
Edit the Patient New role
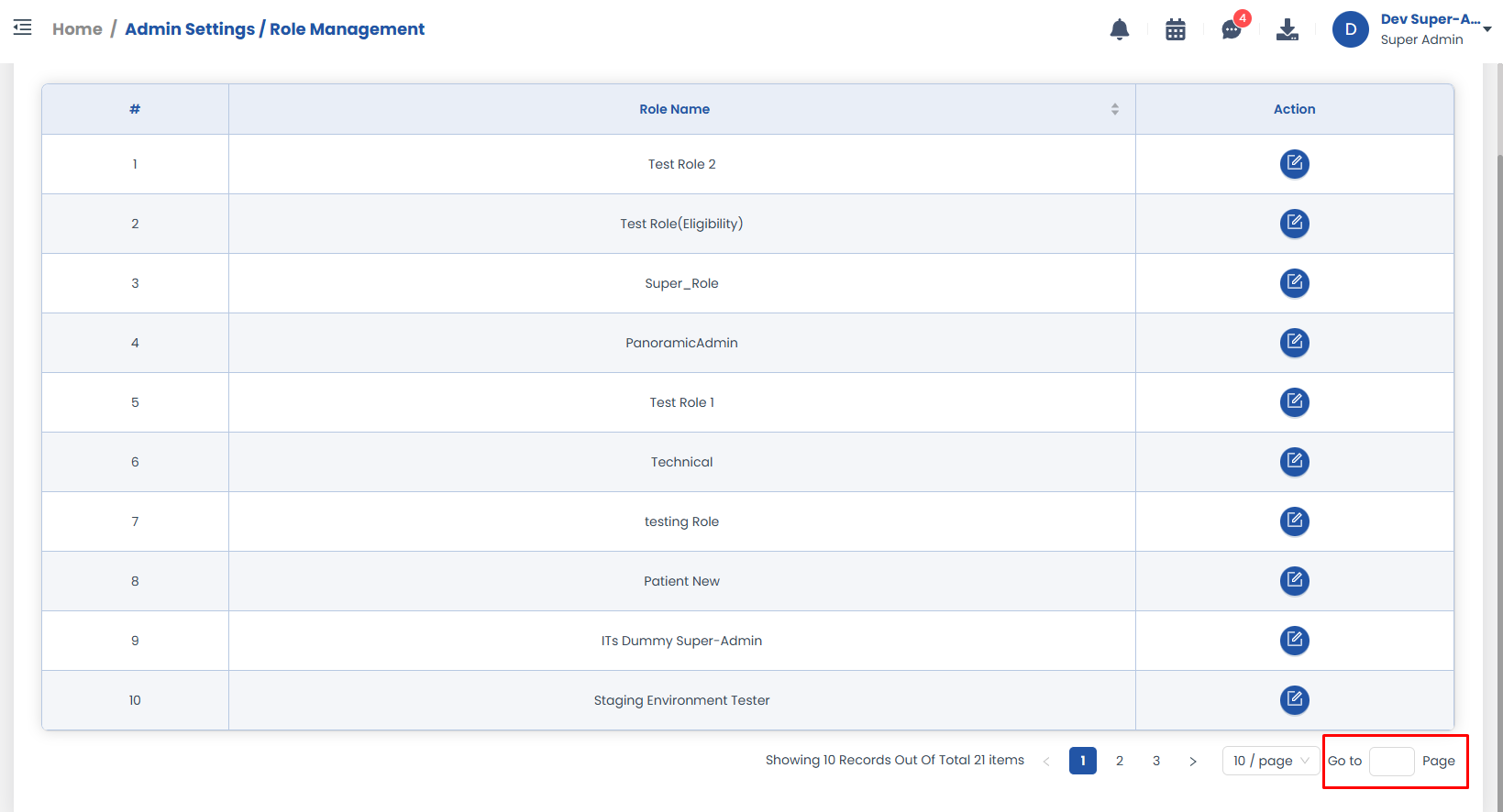pos(1294,581)
